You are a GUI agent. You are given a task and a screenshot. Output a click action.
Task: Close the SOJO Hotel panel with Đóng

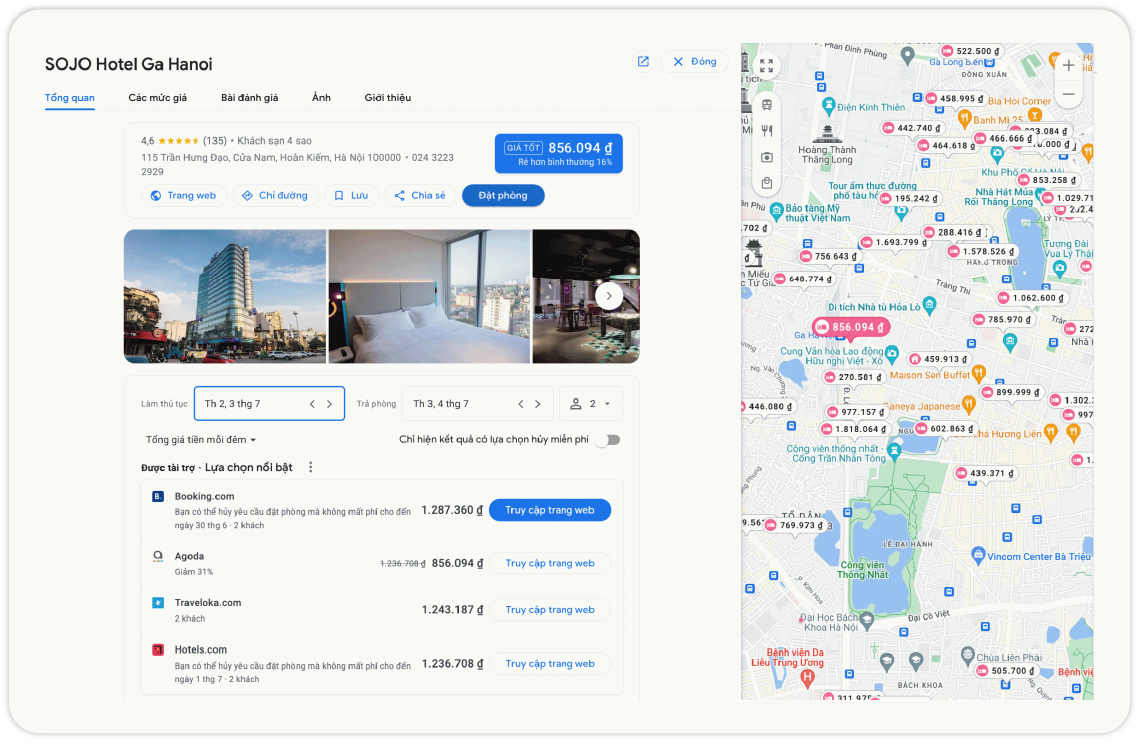tap(694, 62)
